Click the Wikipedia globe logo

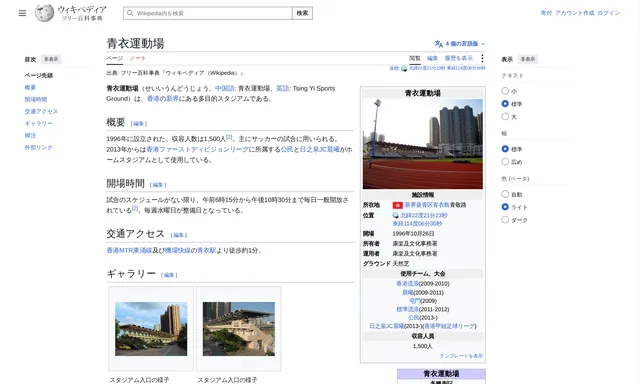coord(44,13)
